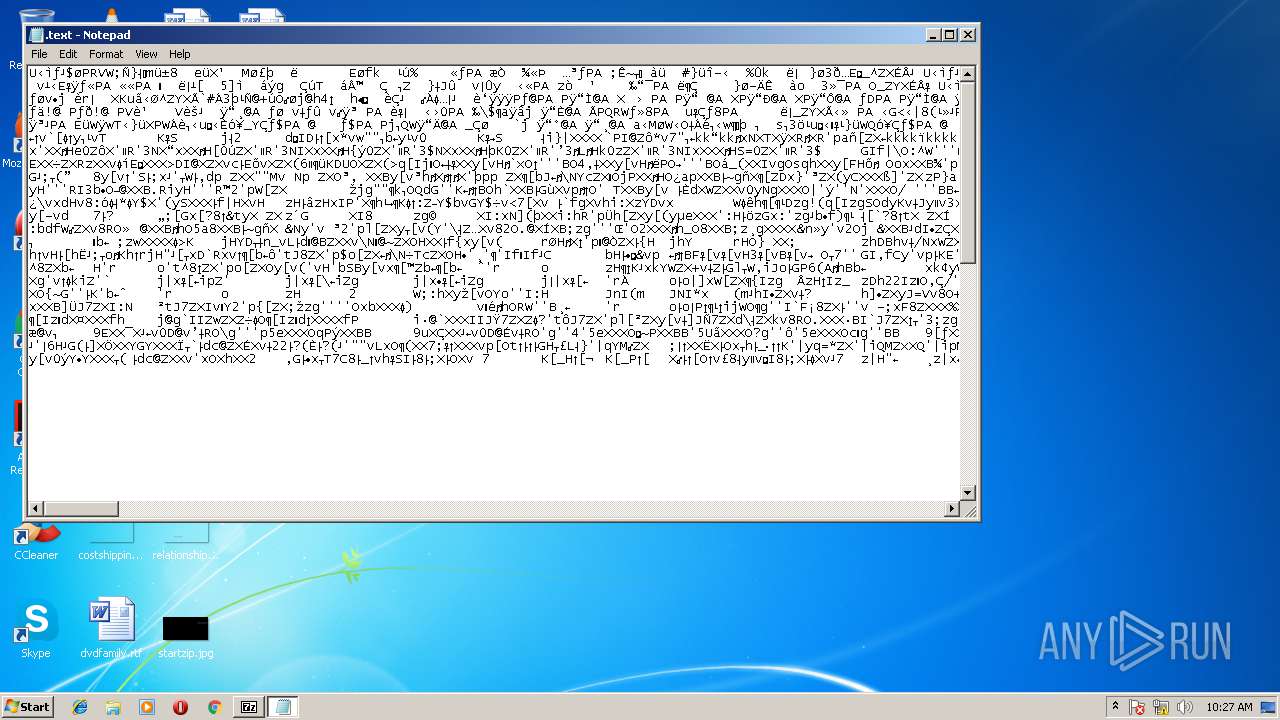Image resolution: width=1280 pixels, height=720 pixels.
Task: Close the .text Notepad window
Action: point(967,34)
